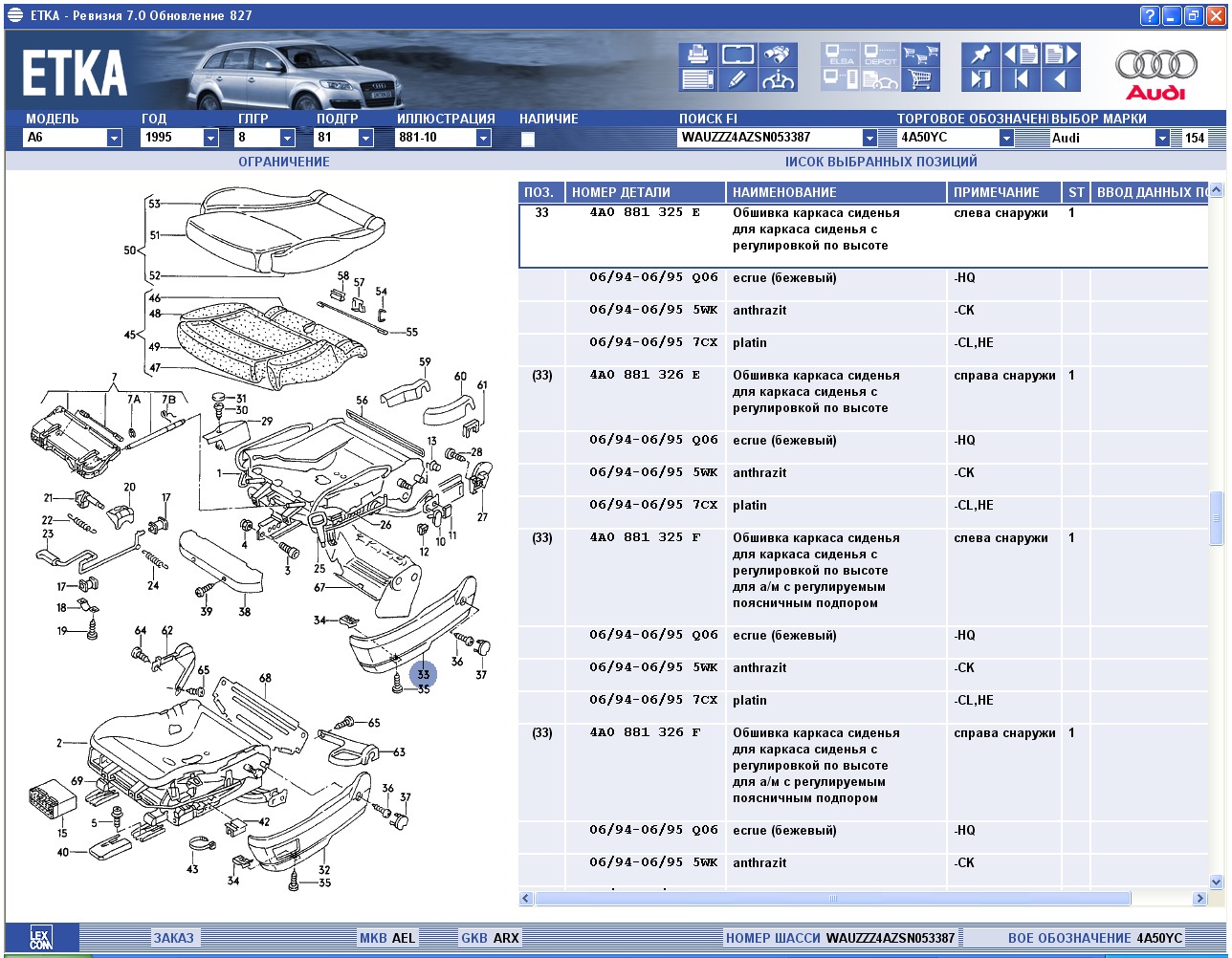
Task: Click the vertical scrollbar thumb of parts list
Action: click(x=1217, y=517)
